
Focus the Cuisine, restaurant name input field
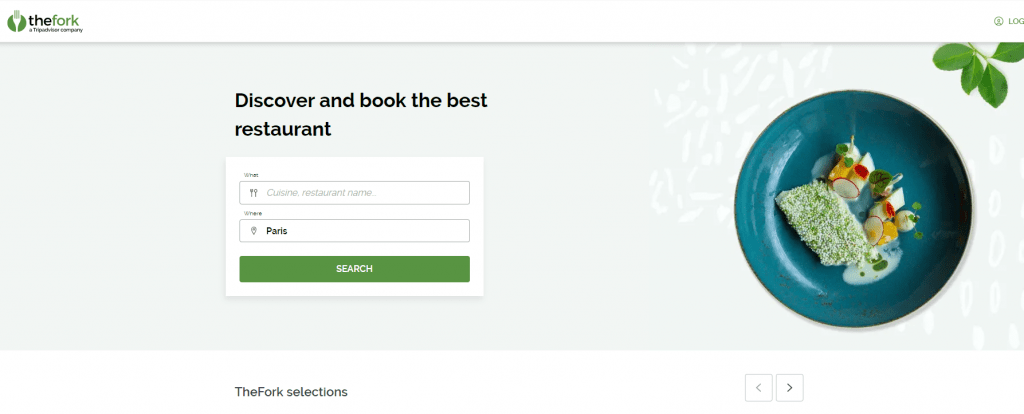[355, 193]
